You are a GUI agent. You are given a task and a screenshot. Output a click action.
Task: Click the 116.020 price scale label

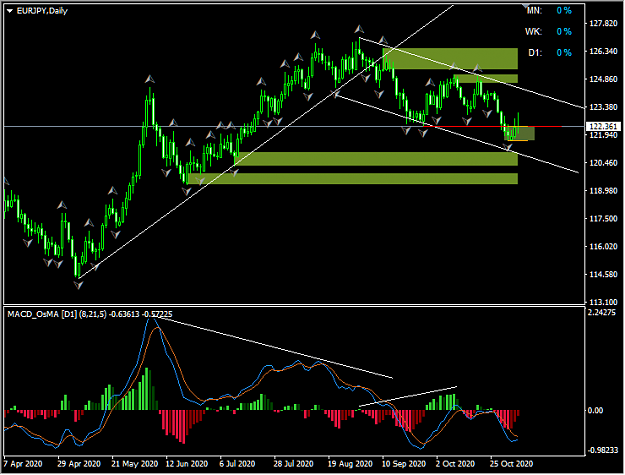(603, 247)
